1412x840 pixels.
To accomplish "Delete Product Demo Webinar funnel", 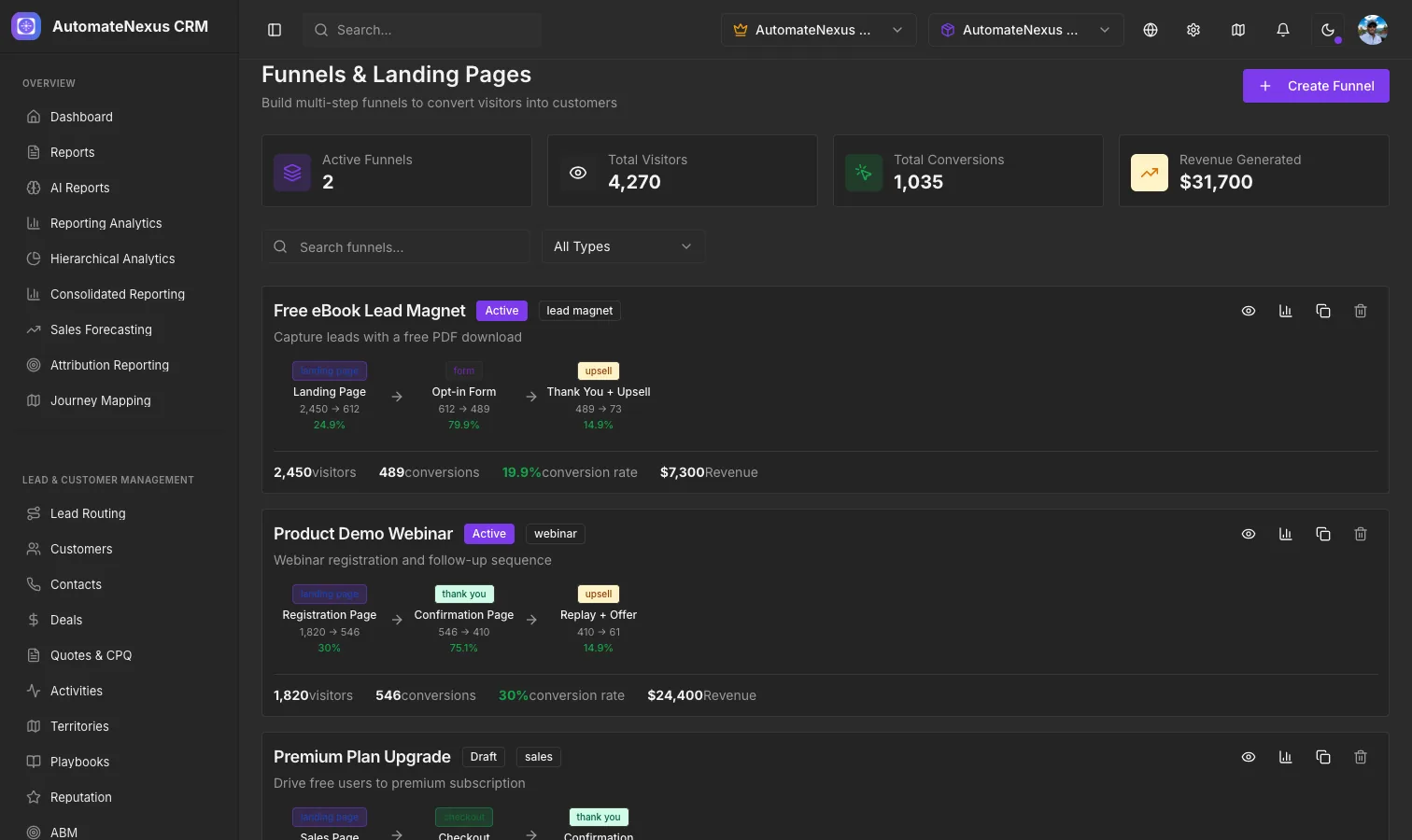I will 1361,534.
